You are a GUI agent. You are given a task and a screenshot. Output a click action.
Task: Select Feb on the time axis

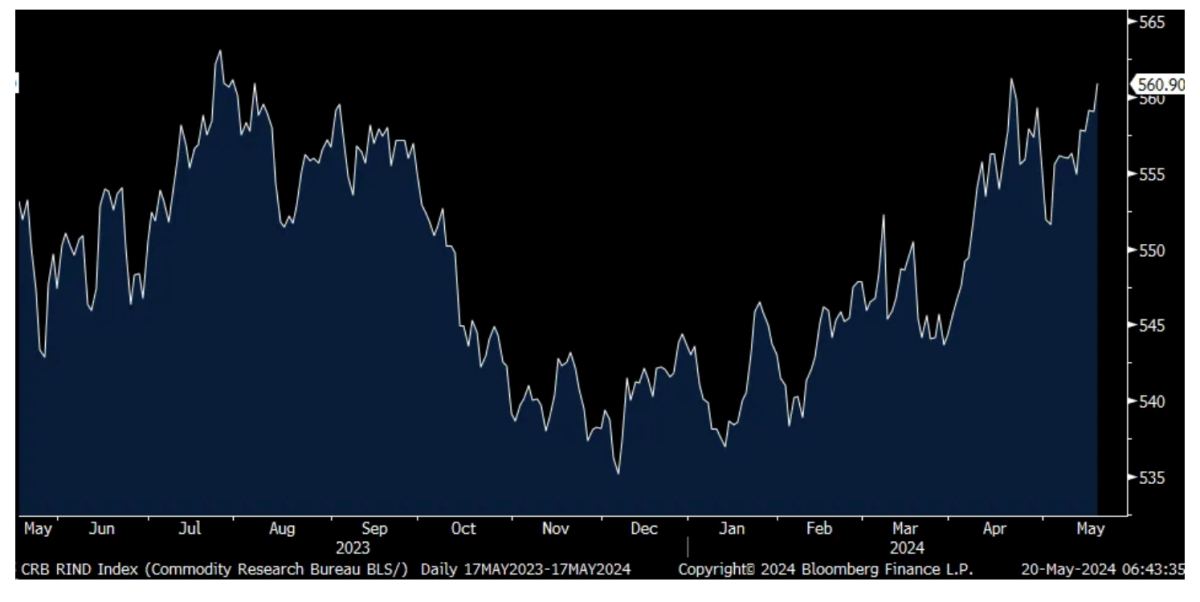click(819, 528)
